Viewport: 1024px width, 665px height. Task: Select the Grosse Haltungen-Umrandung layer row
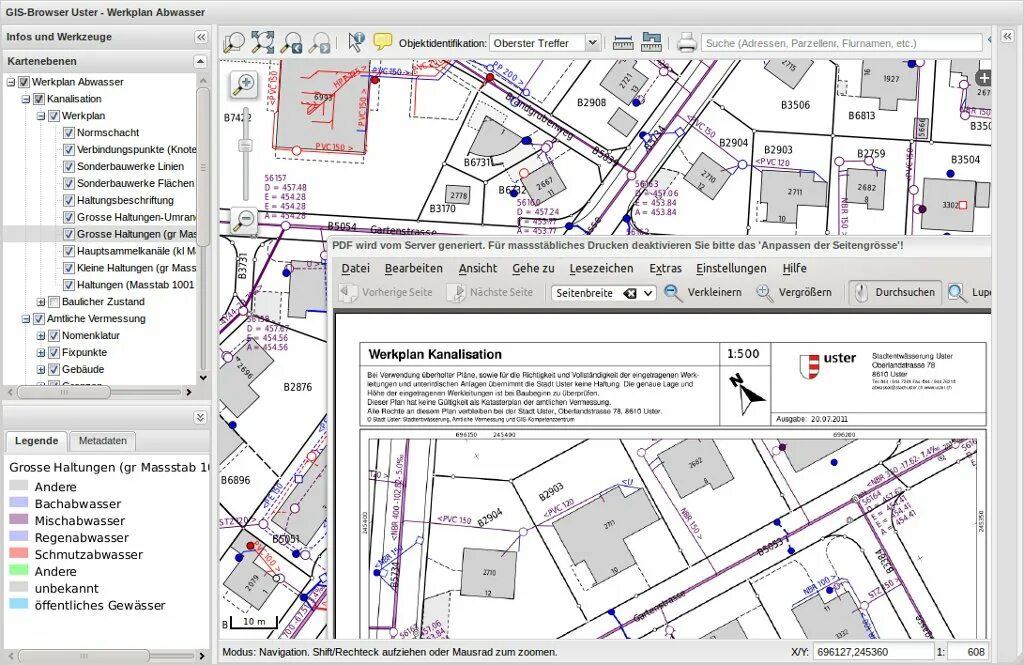click(136, 218)
